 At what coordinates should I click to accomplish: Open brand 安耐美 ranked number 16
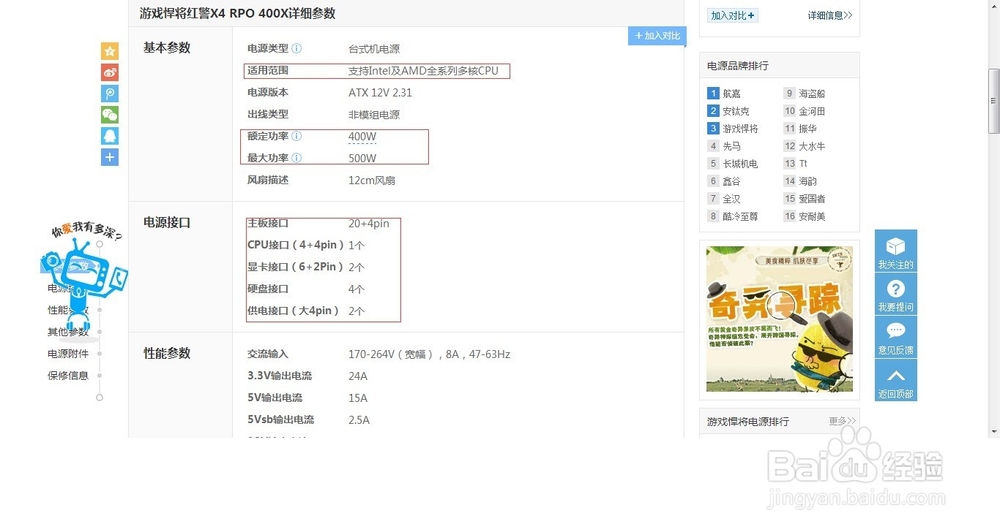click(812, 216)
